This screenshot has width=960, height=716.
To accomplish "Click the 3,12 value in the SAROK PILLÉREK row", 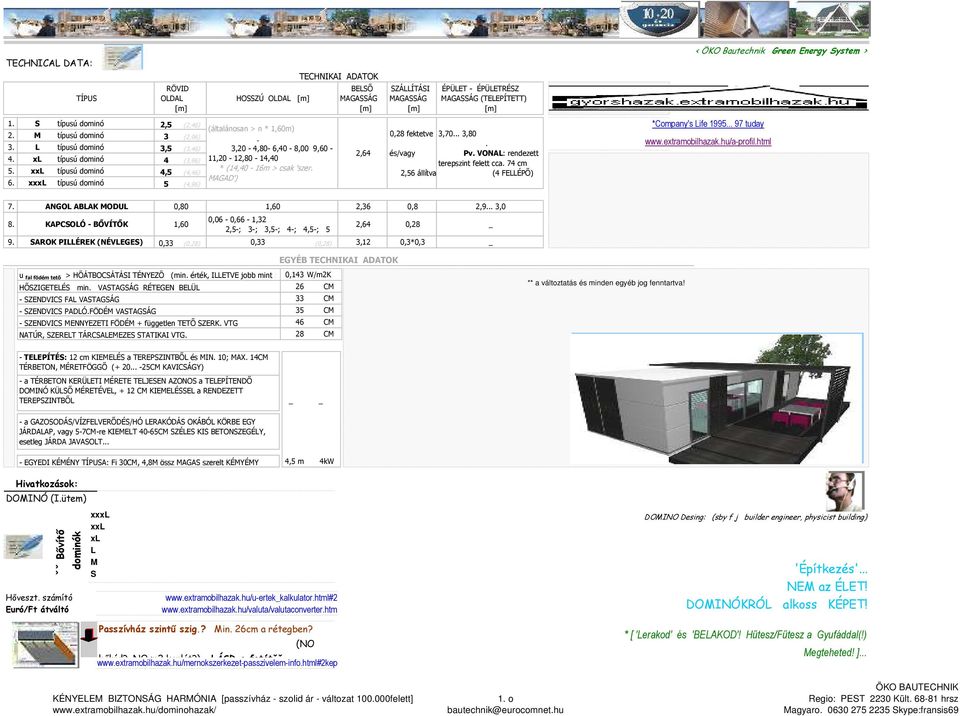I will pos(363,242).
